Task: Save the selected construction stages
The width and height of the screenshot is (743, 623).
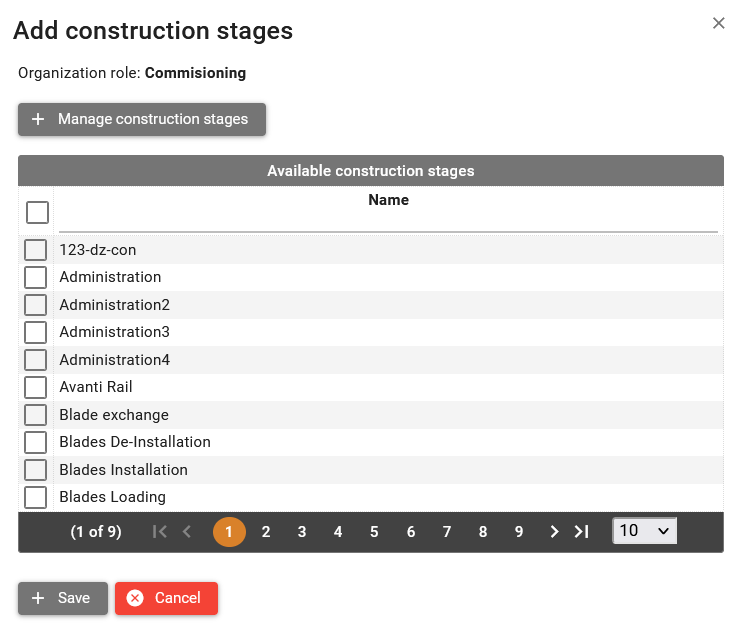Action: (x=62, y=598)
